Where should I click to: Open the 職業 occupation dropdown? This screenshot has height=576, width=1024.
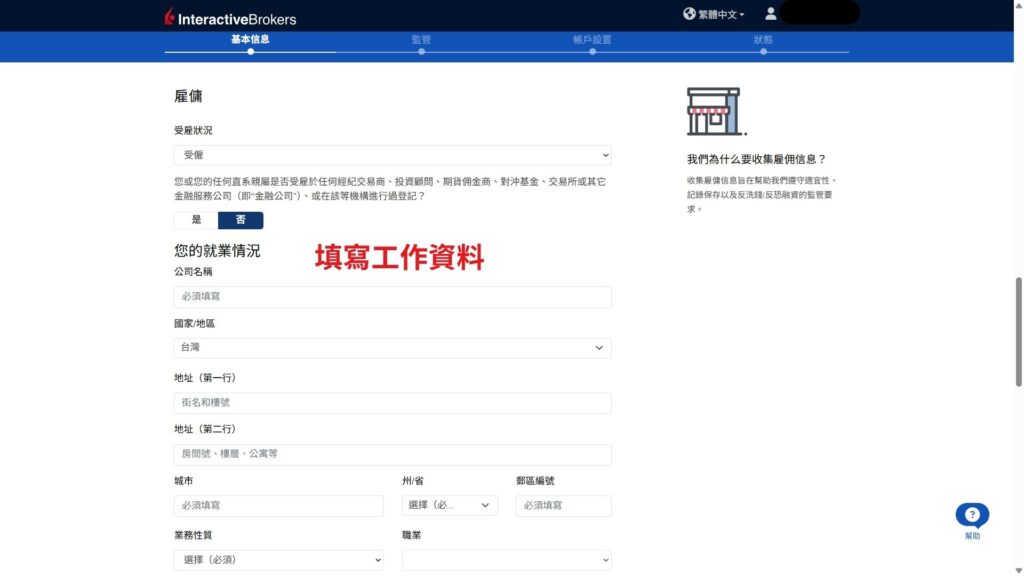pos(506,560)
